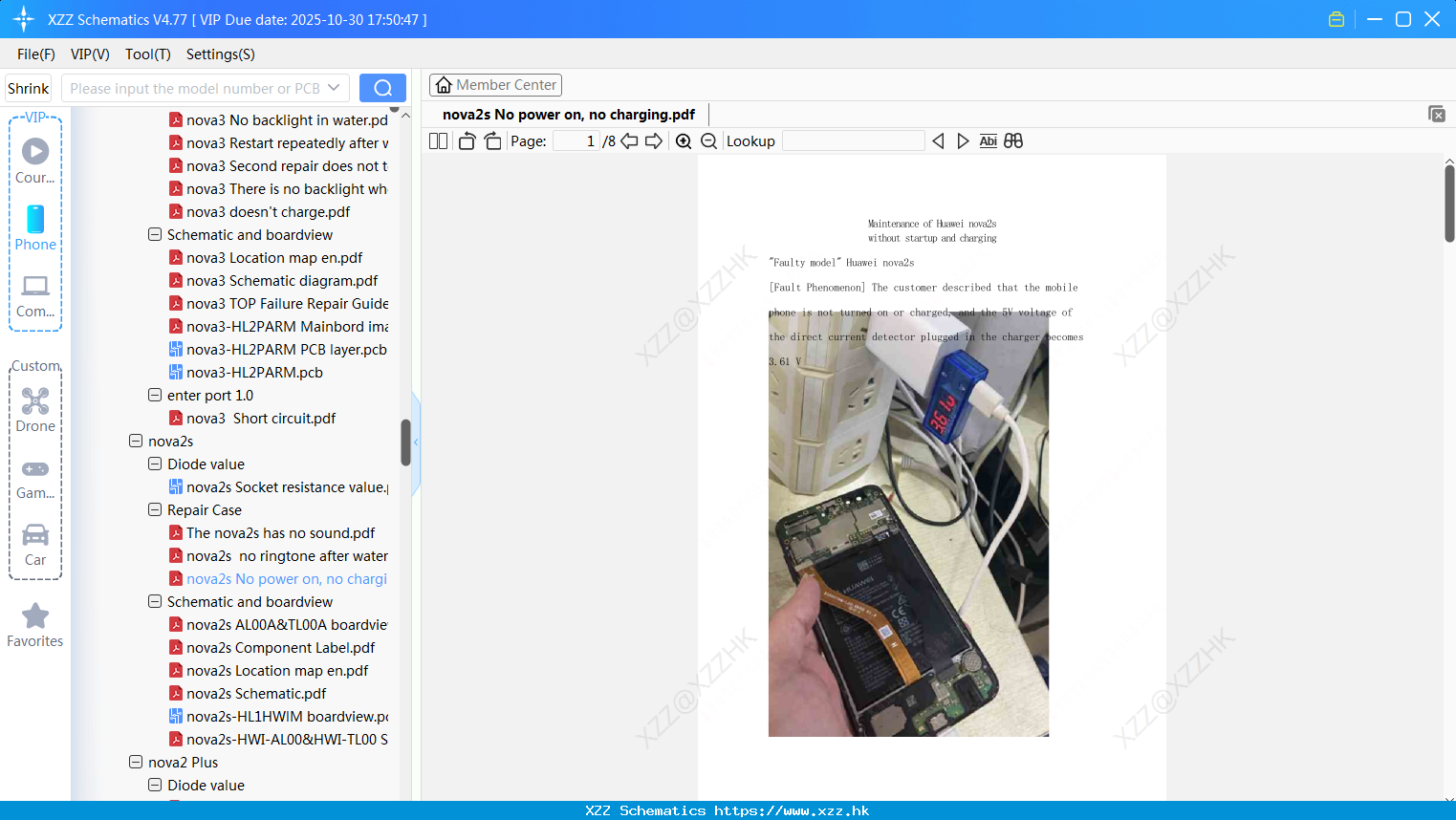Go to previous page arrow
Viewport: 1456px width, 820px height.
tap(629, 141)
